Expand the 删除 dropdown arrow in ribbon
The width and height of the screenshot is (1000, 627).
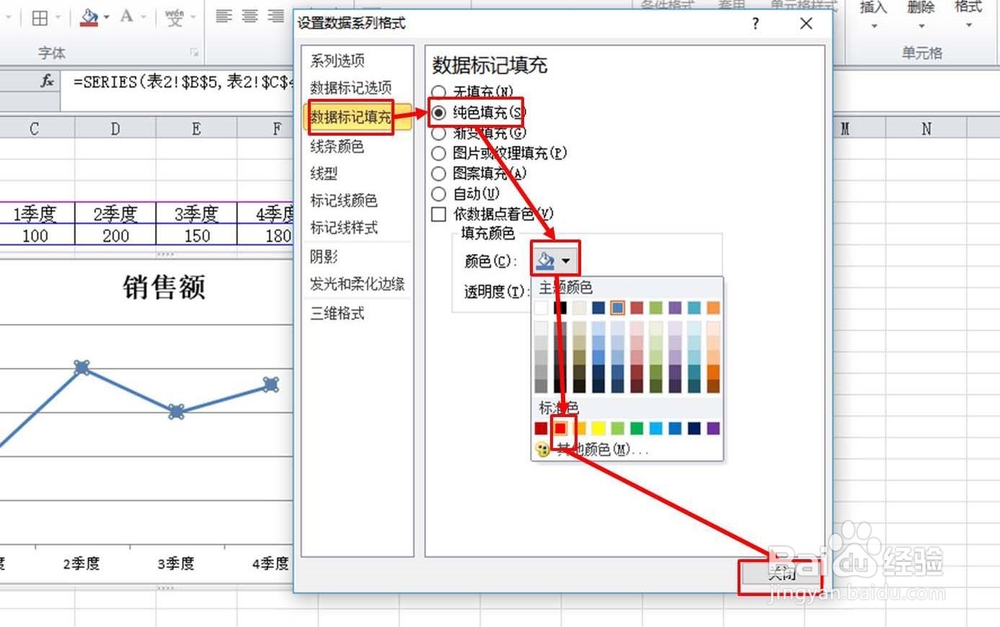(921, 26)
